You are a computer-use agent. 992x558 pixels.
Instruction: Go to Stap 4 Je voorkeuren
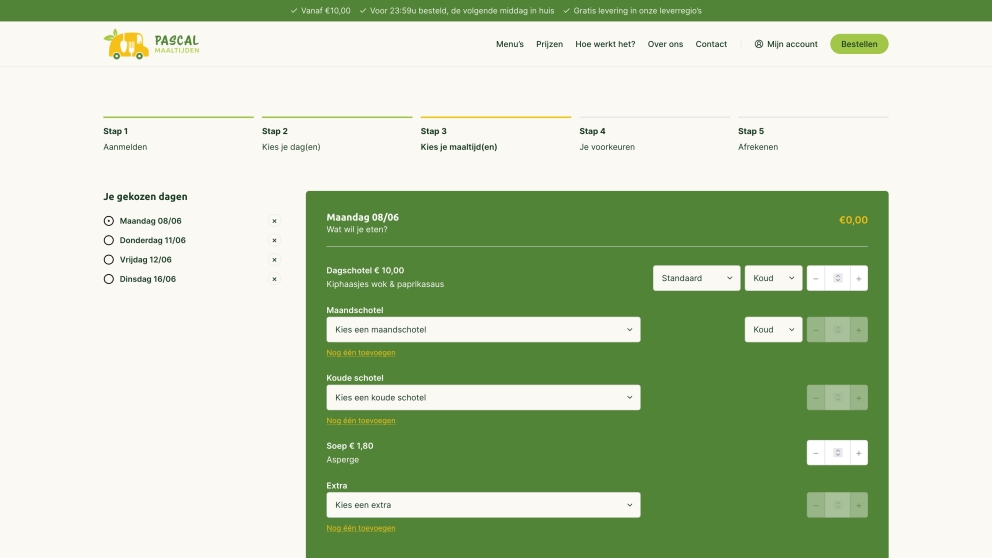(654, 135)
